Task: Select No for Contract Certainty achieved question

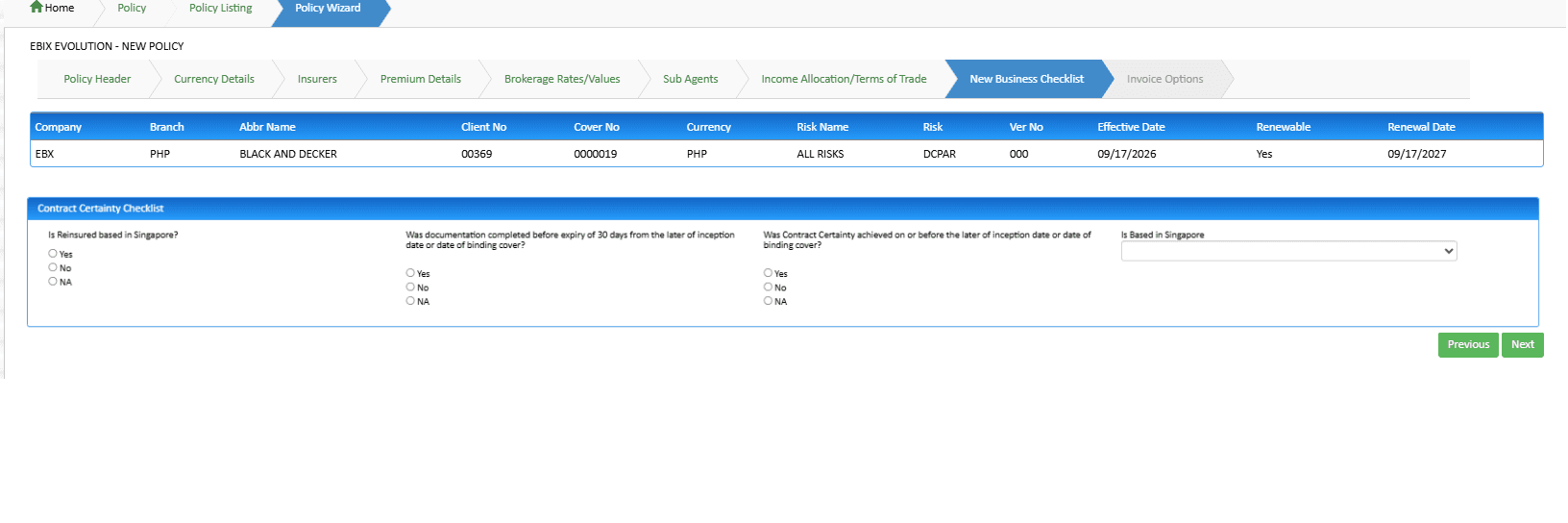Action: click(x=768, y=286)
